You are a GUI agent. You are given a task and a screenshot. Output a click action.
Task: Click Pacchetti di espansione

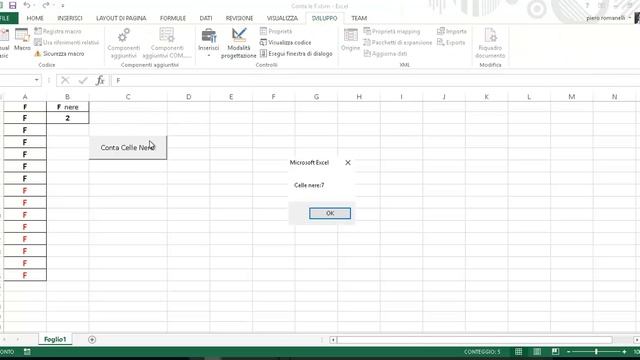pos(398,42)
